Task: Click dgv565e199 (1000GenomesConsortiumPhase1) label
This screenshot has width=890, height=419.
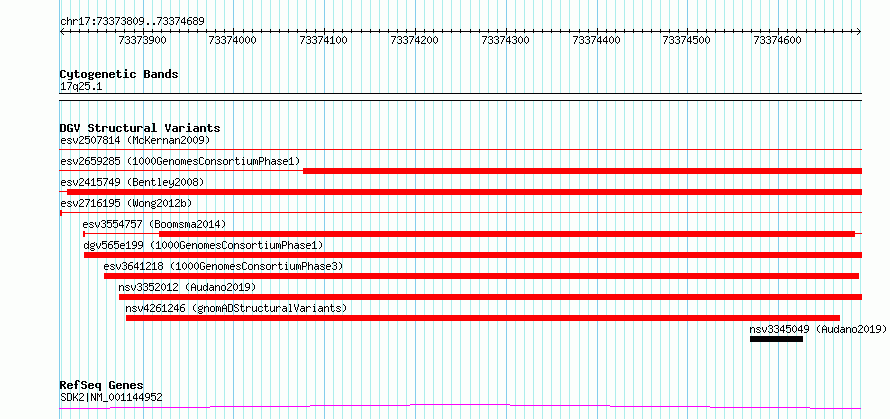Action: tap(203, 245)
